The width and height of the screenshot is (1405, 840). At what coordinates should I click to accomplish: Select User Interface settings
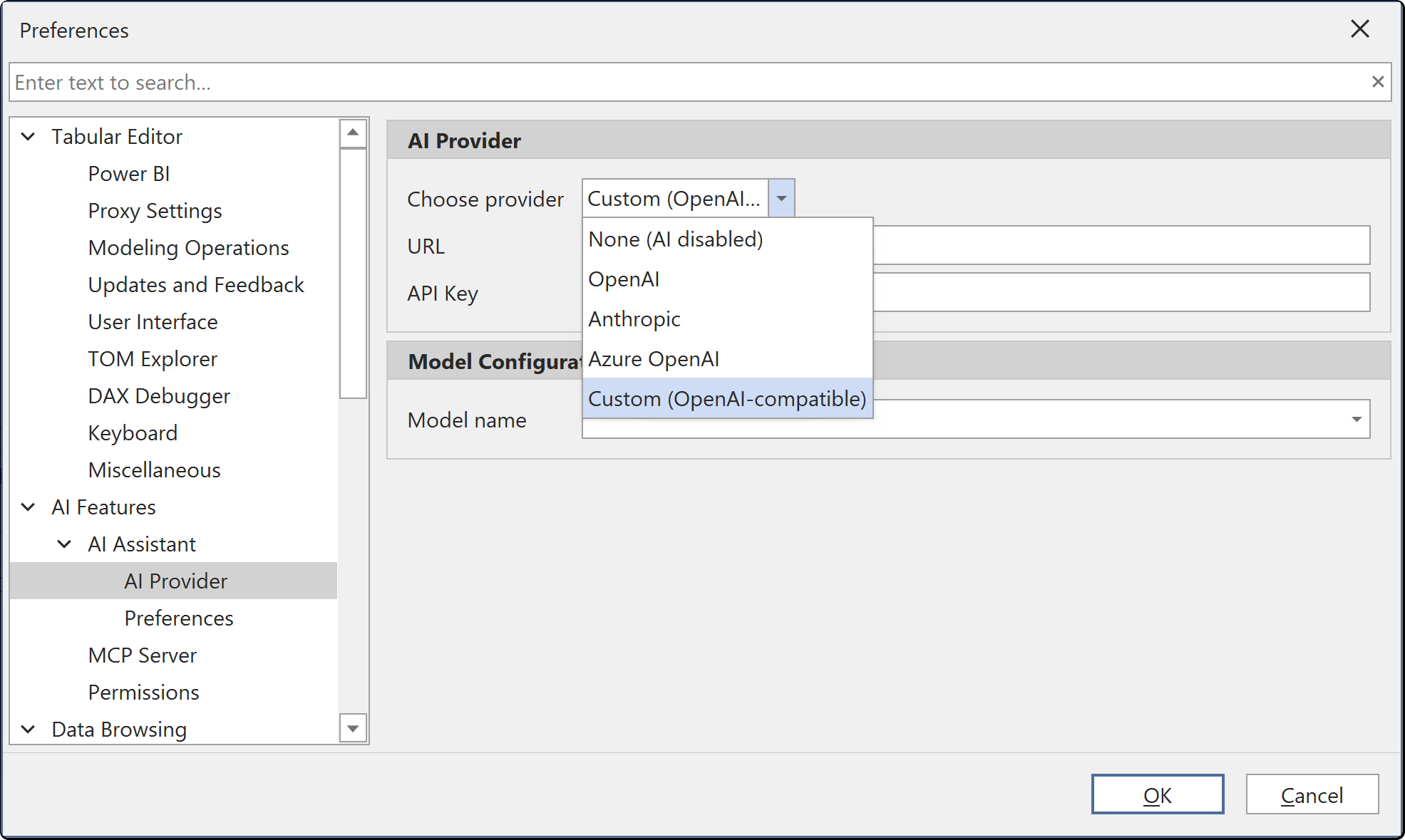[153, 321]
